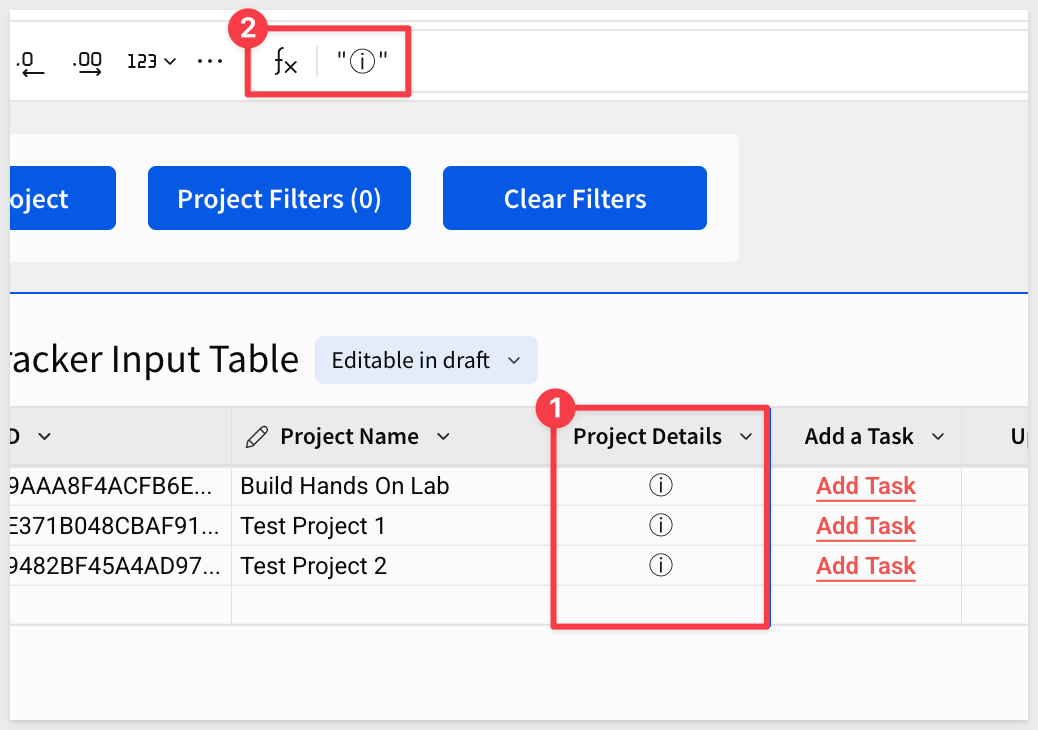Click the pencil icon beside Project Name
This screenshot has width=1038, height=730.
pyautogui.click(x=257, y=437)
